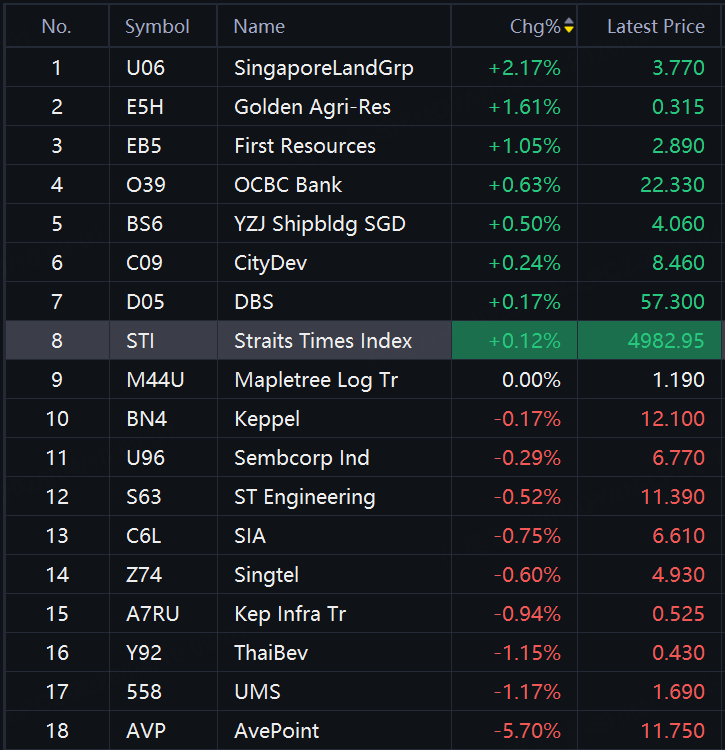This screenshot has width=725, height=750.
Task: Click symbol EB5
Action: click(x=144, y=146)
